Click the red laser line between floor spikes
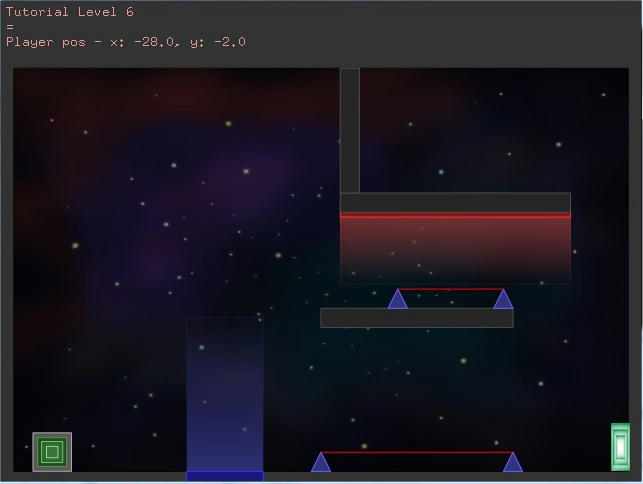 tap(417, 452)
